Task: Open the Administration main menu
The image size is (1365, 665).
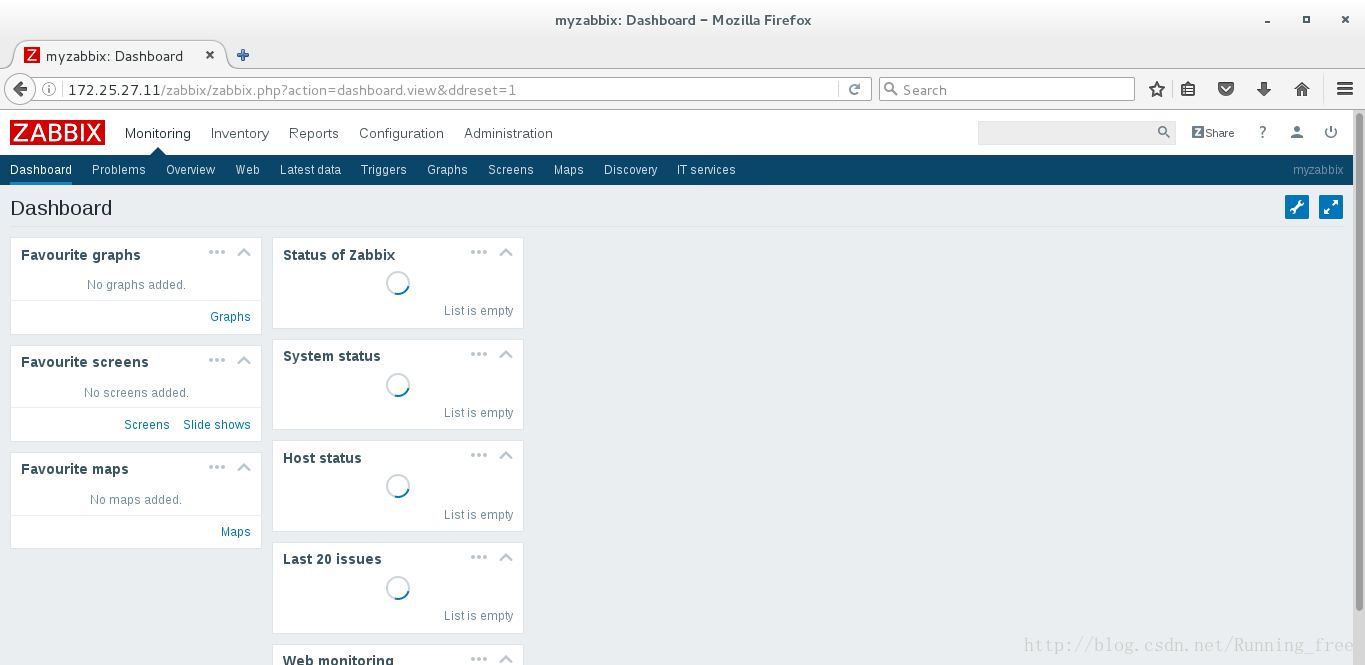Action: tap(508, 133)
